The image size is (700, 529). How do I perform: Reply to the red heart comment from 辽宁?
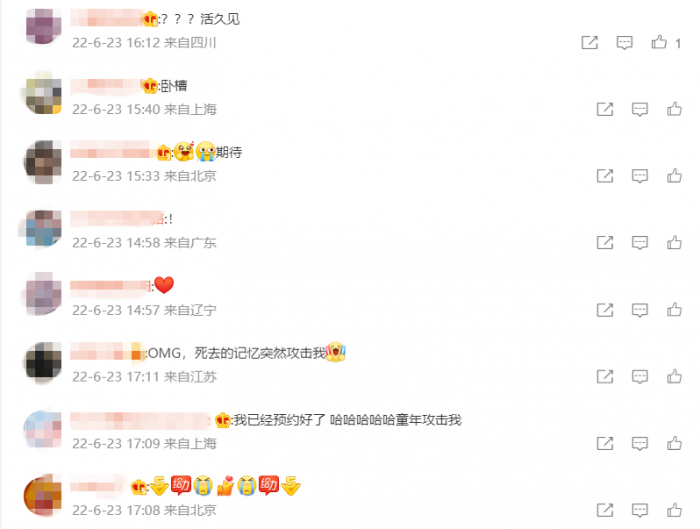pyautogui.click(x=640, y=310)
